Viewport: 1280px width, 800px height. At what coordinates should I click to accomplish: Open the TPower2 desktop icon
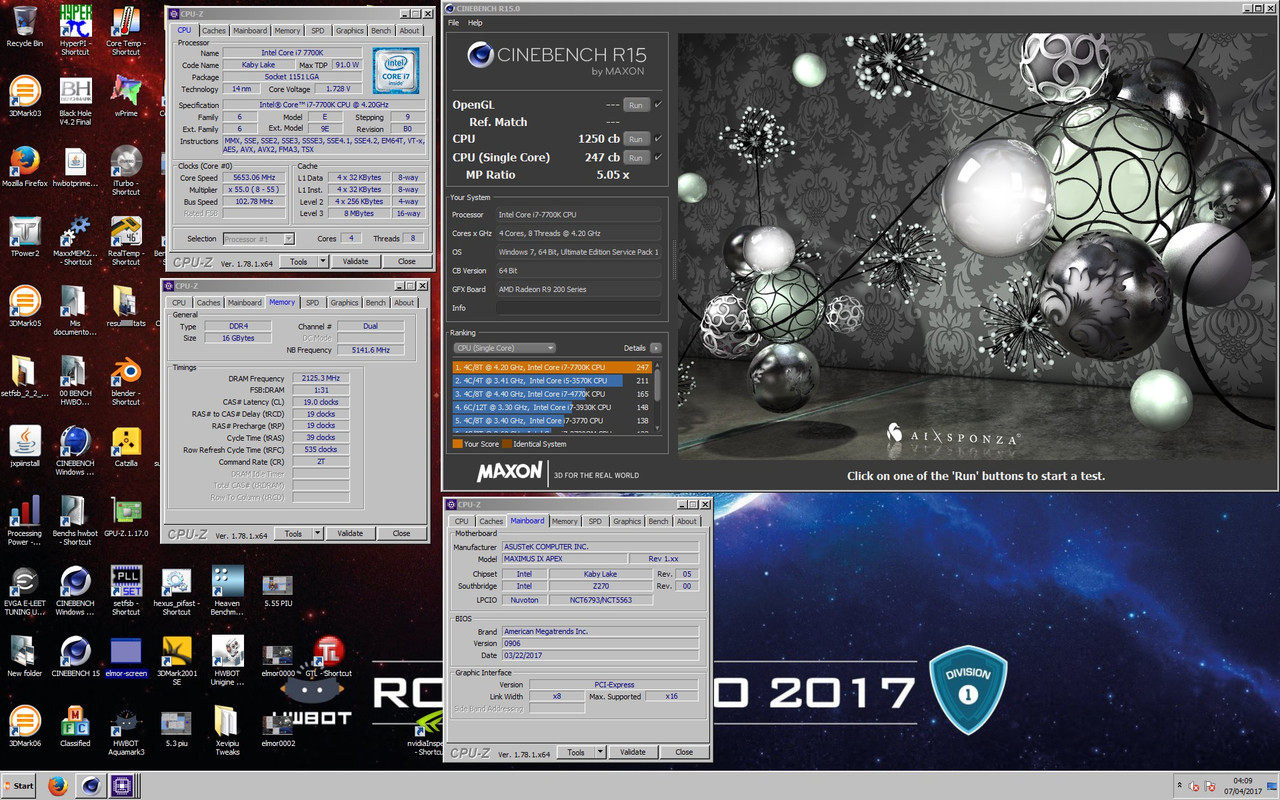[x=24, y=236]
